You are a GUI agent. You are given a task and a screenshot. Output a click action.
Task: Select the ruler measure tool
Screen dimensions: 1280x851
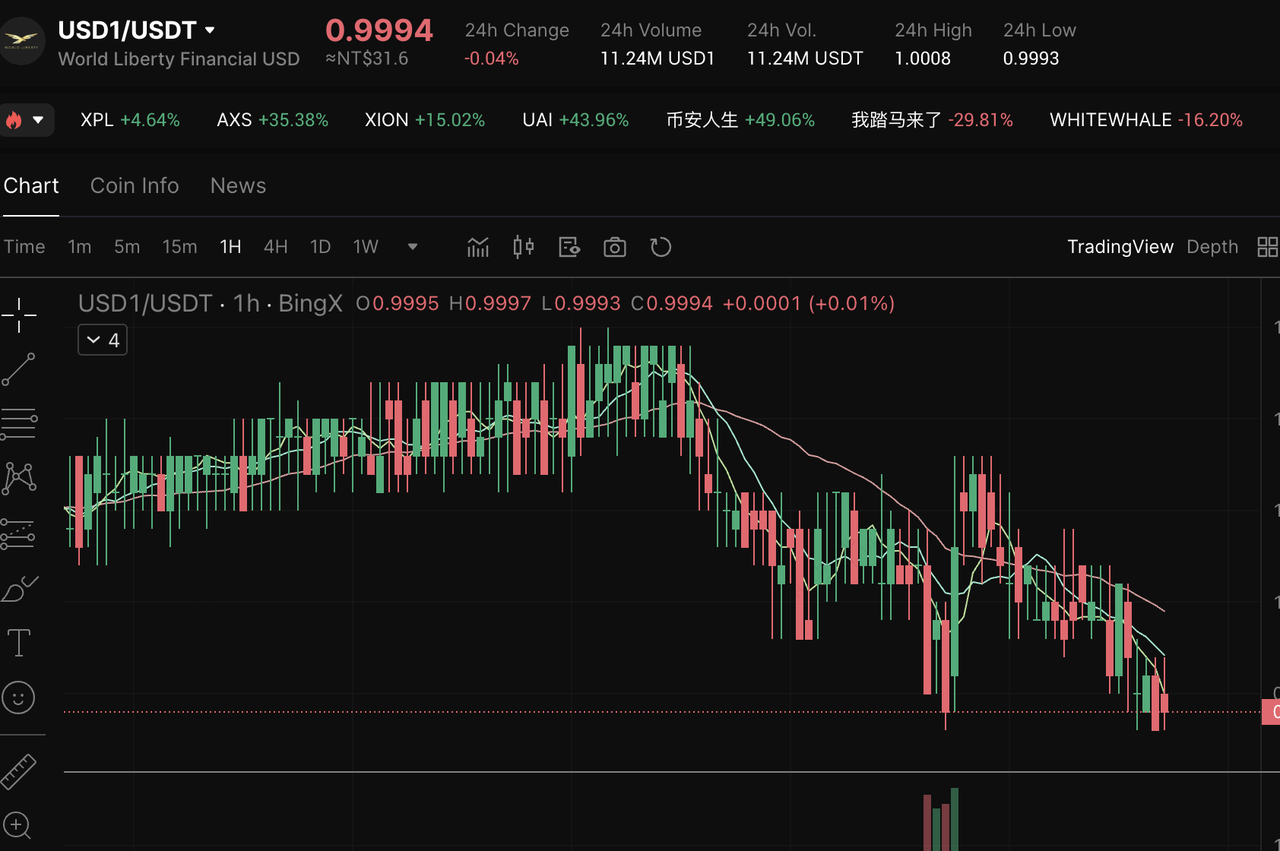click(19, 772)
